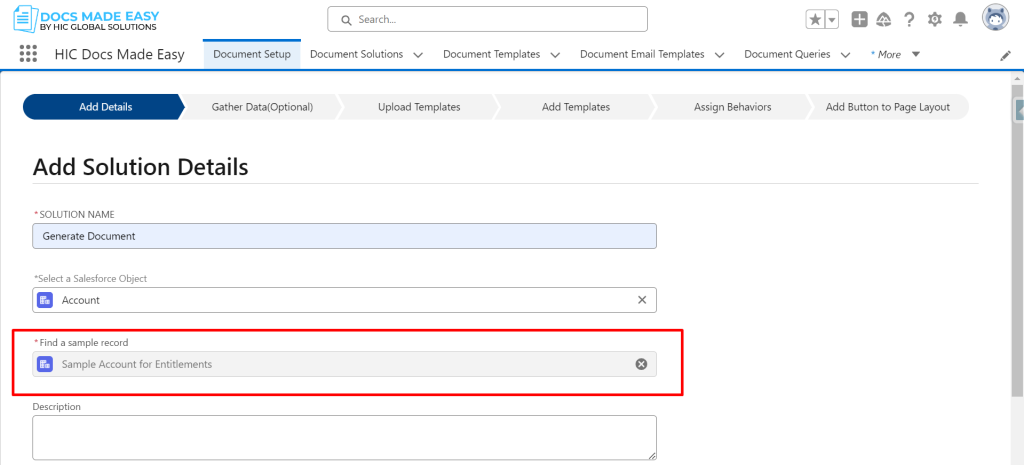
Task: Open the Setup gear icon
Action: 935,20
